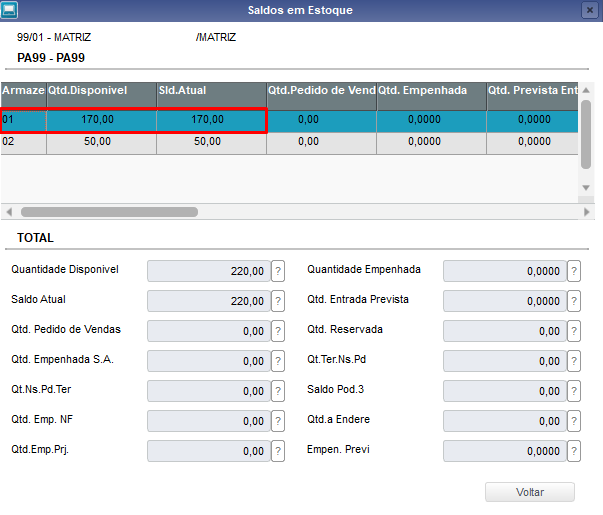Click the Qtd. Reservada value field
Screen dimensions: 603x515
click(505, 331)
